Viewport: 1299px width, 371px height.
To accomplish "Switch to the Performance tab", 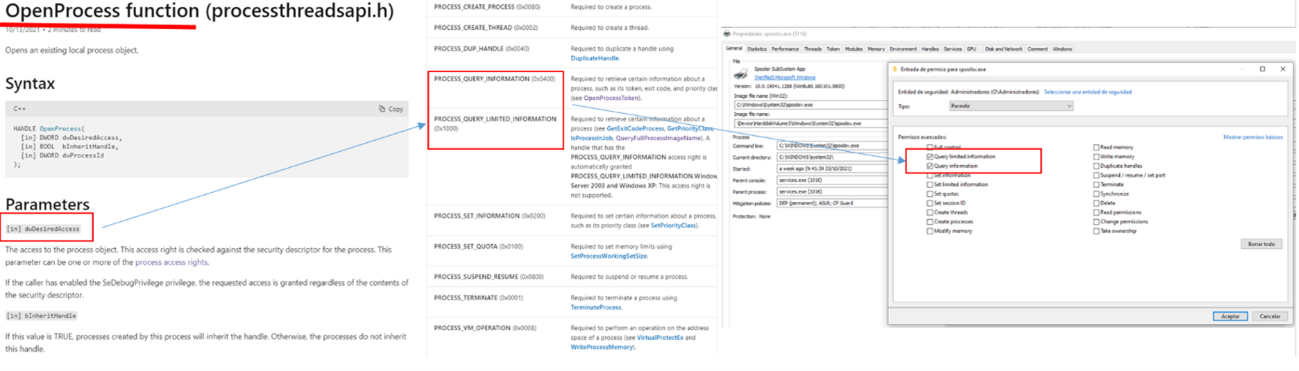I will tap(785, 49).
